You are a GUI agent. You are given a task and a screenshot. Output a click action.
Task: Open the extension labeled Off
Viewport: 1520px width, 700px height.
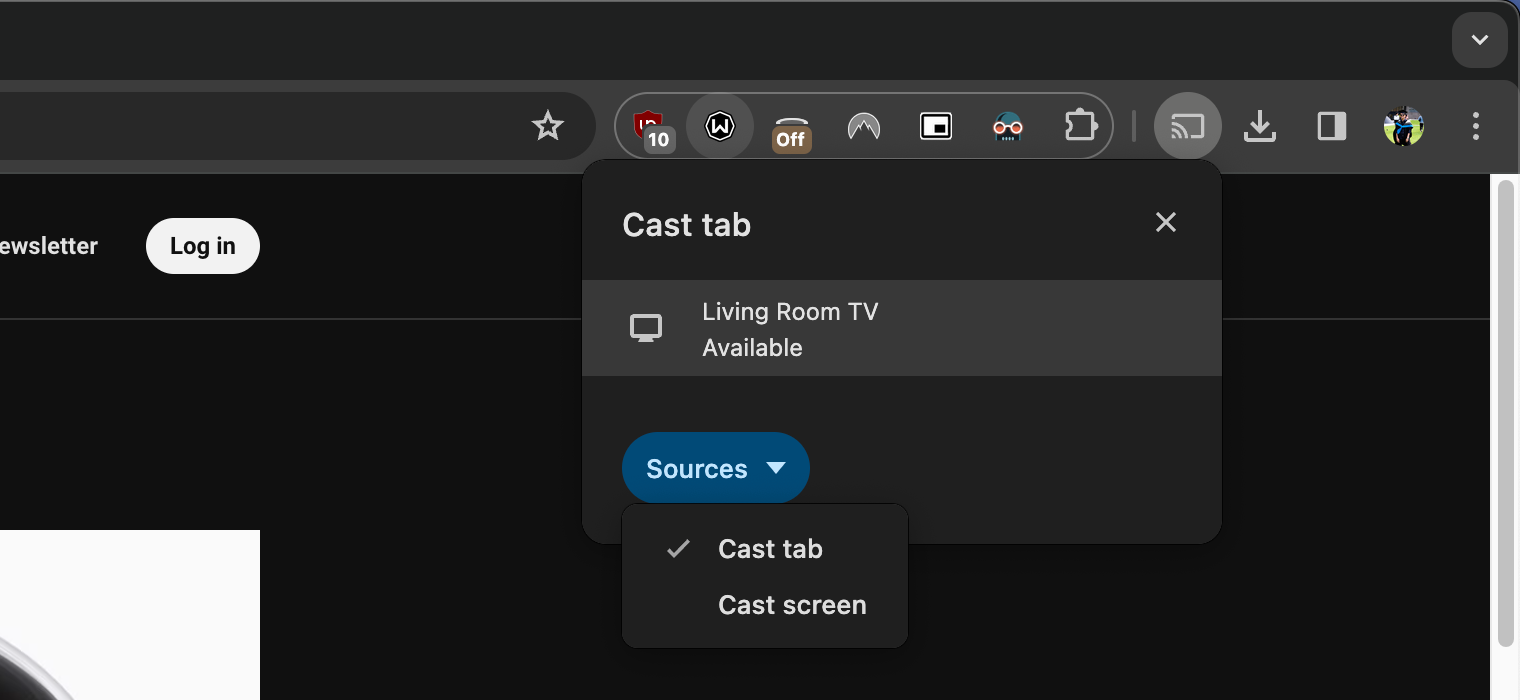click(x=791, y=126)
